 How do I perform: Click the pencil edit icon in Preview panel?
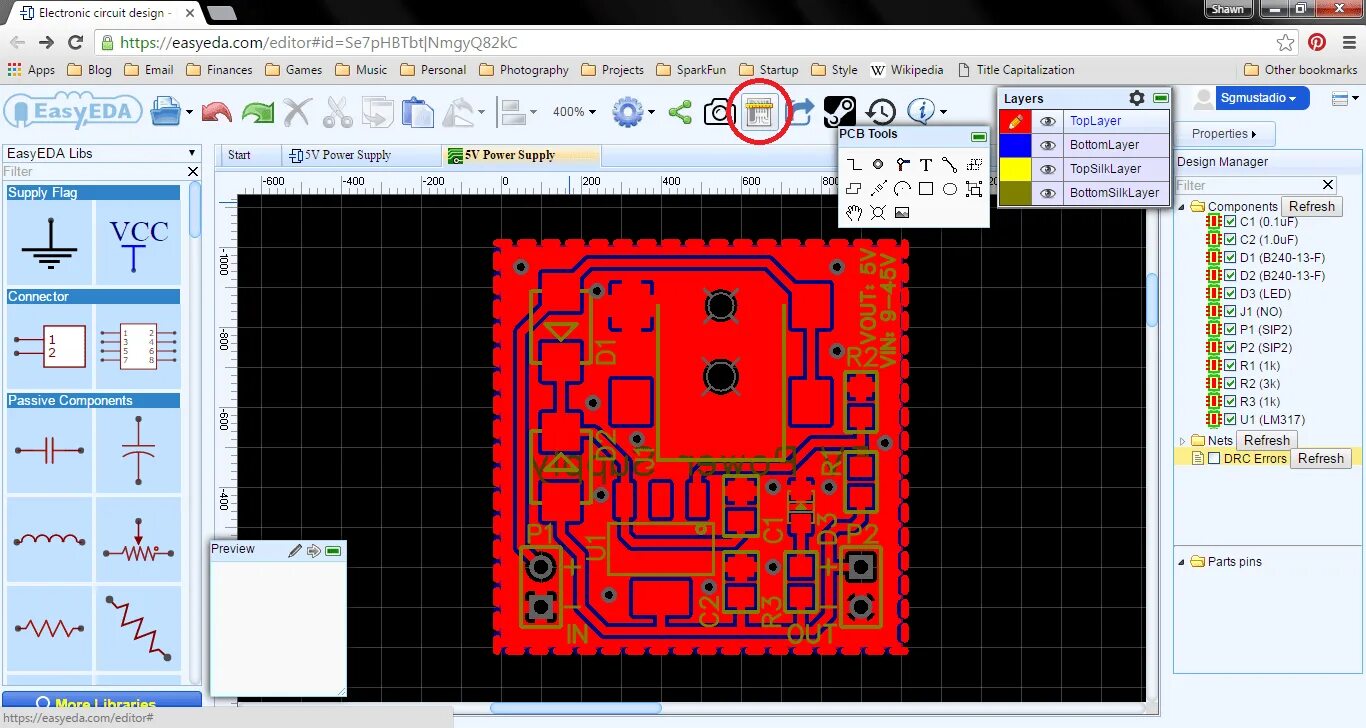point(295,550)
